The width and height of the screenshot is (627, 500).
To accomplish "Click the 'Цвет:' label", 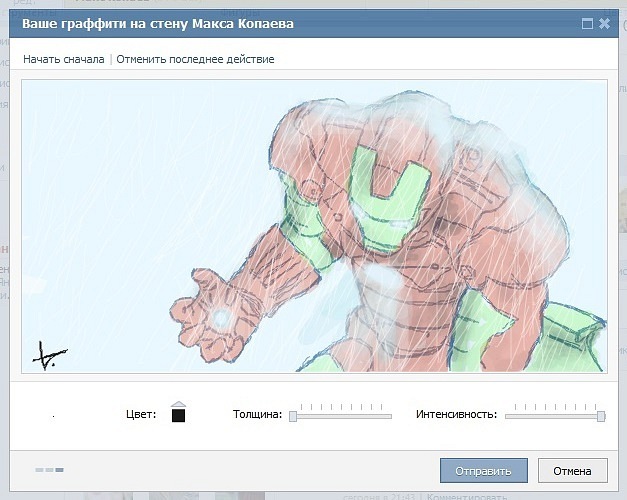I will [x=141, y=414].
